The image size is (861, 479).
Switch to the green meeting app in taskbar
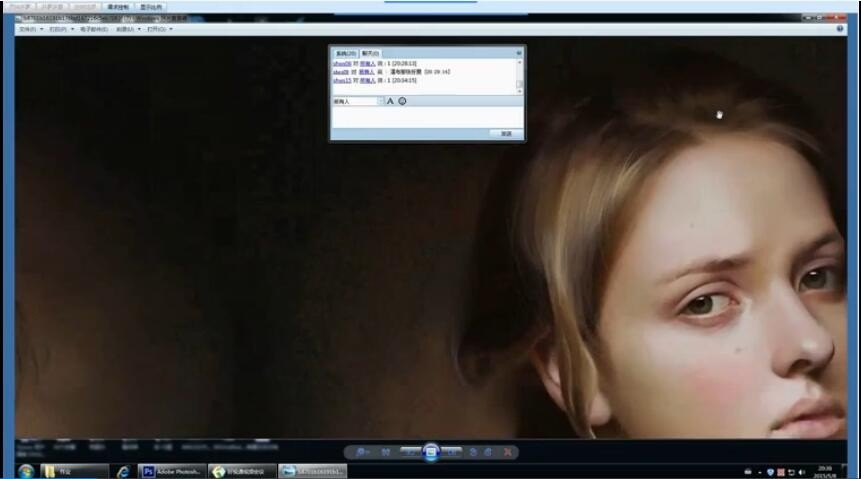point(242,471)
